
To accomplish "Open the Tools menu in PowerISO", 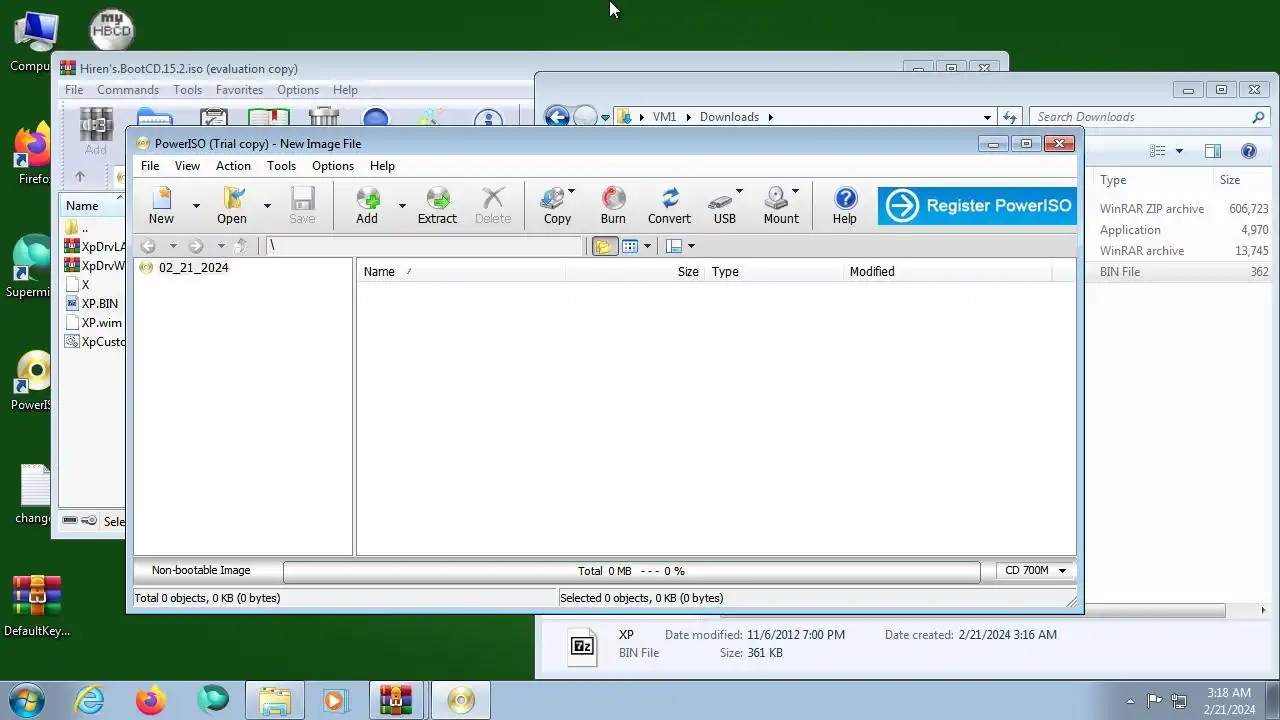I will tap(281, 166).
